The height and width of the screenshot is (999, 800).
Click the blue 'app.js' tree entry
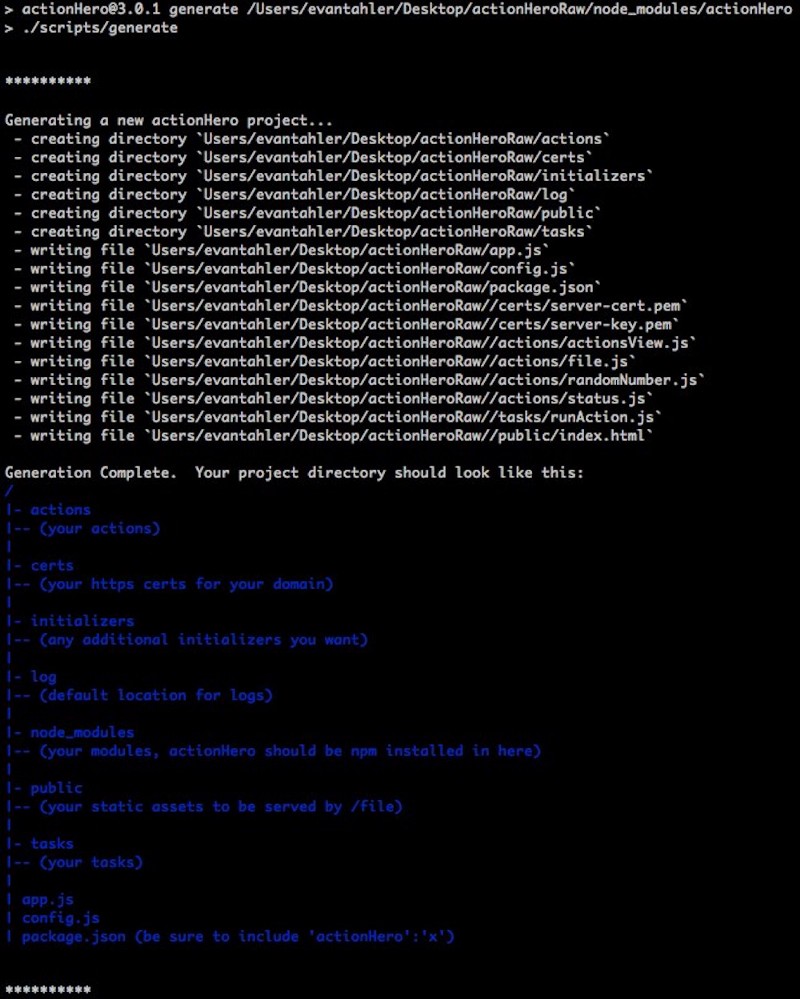click(39, 900)
